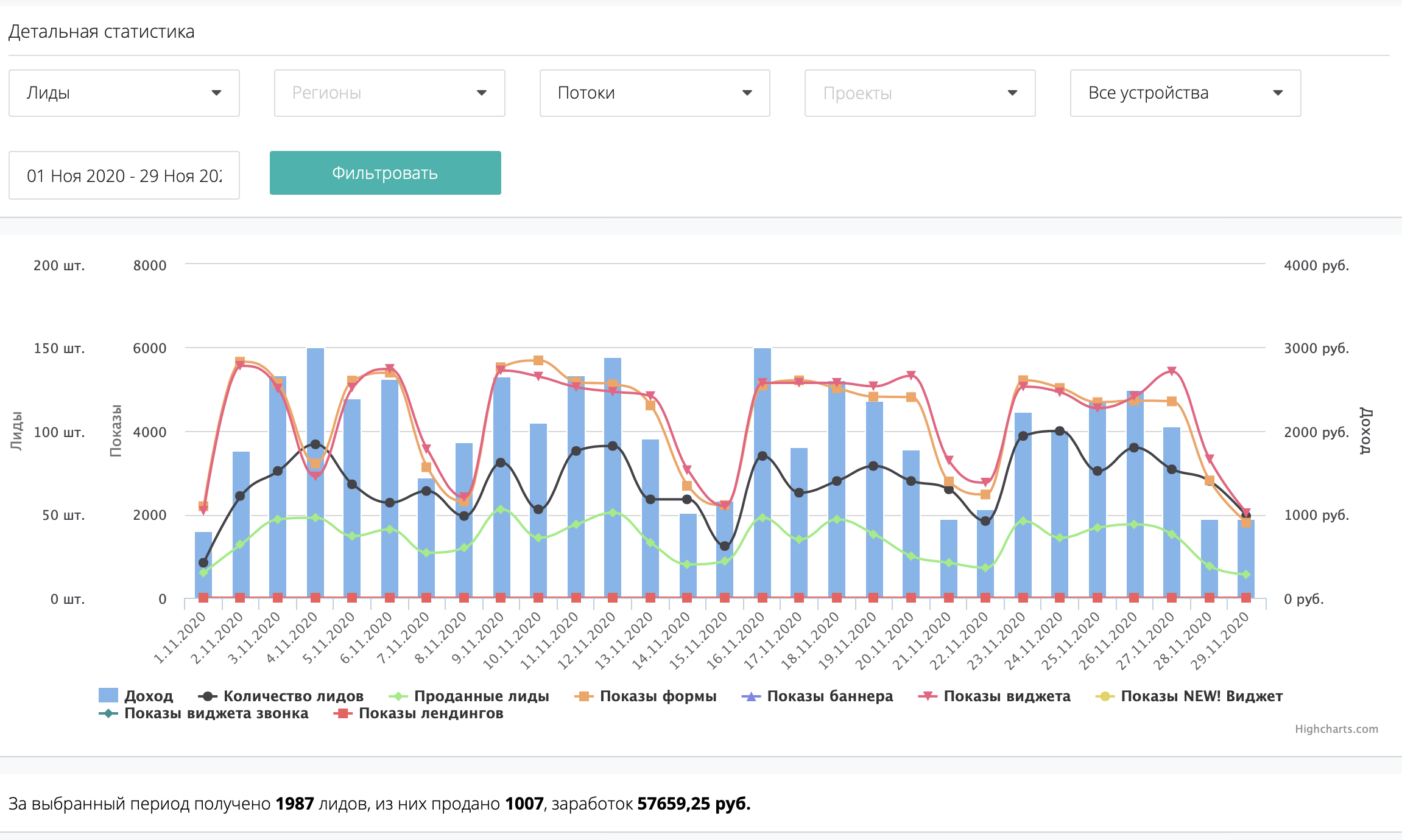Image resolution: width=1402 pixels, height=840 pixels.
Task: Expand the Регионы dropdown
Action: coord(389,93)
